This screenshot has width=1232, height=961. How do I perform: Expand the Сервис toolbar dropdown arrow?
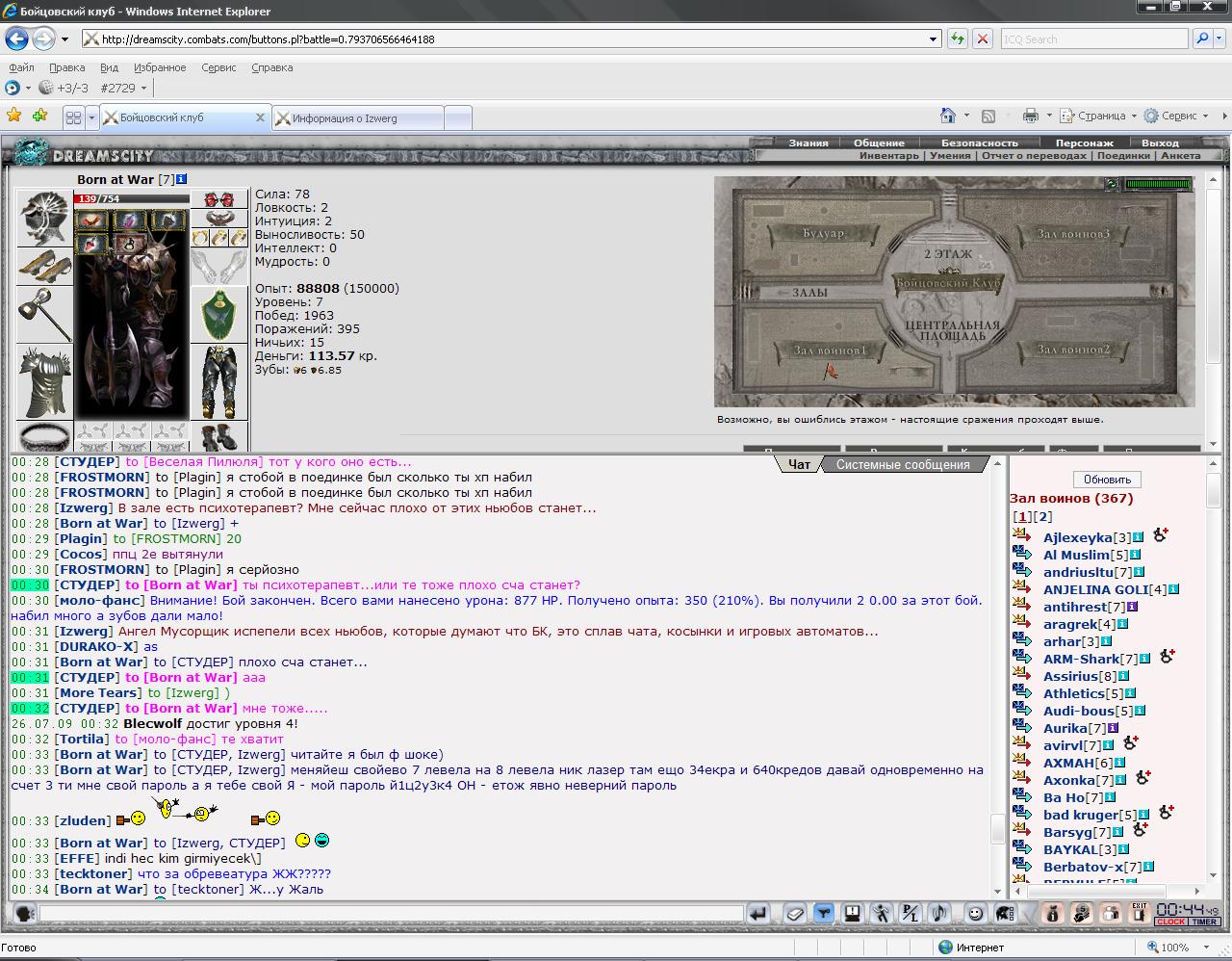point(1206,116)
